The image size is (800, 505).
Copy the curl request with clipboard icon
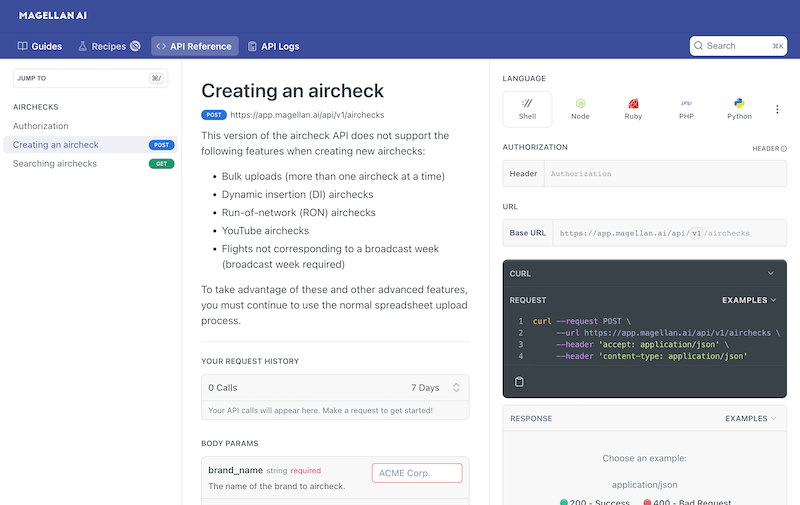point(519,382)
